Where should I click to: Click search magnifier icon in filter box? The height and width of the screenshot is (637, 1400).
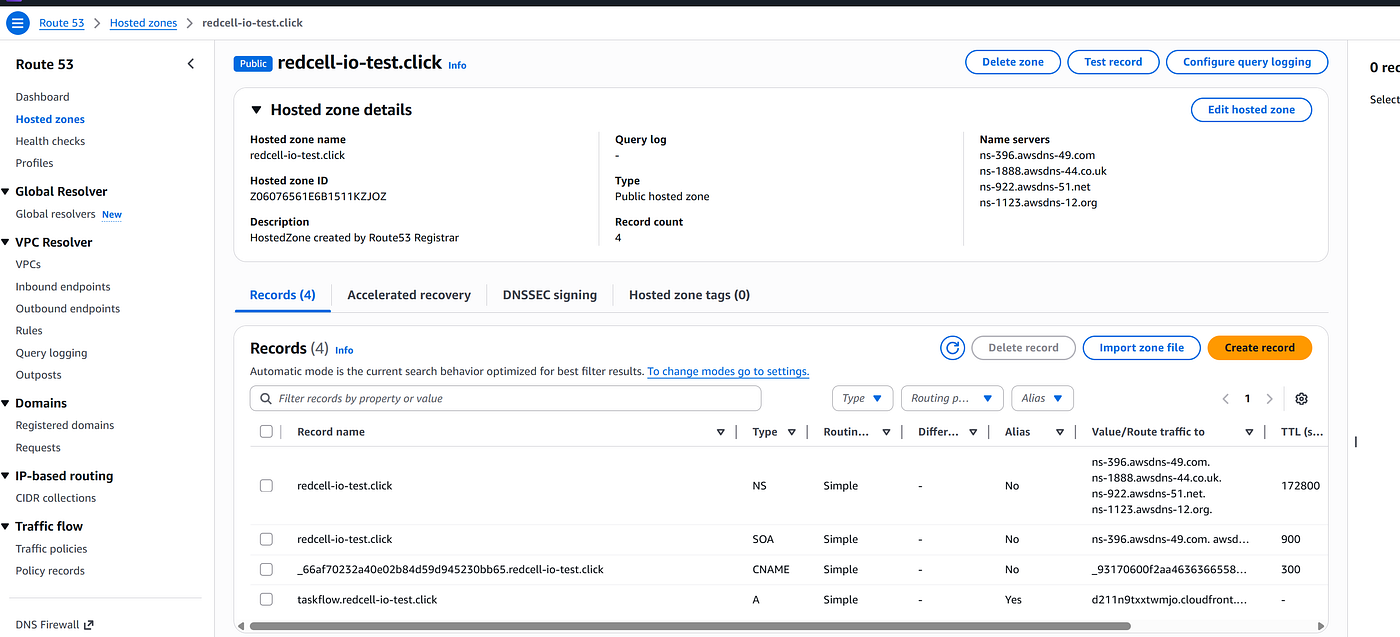coord(266,399)
